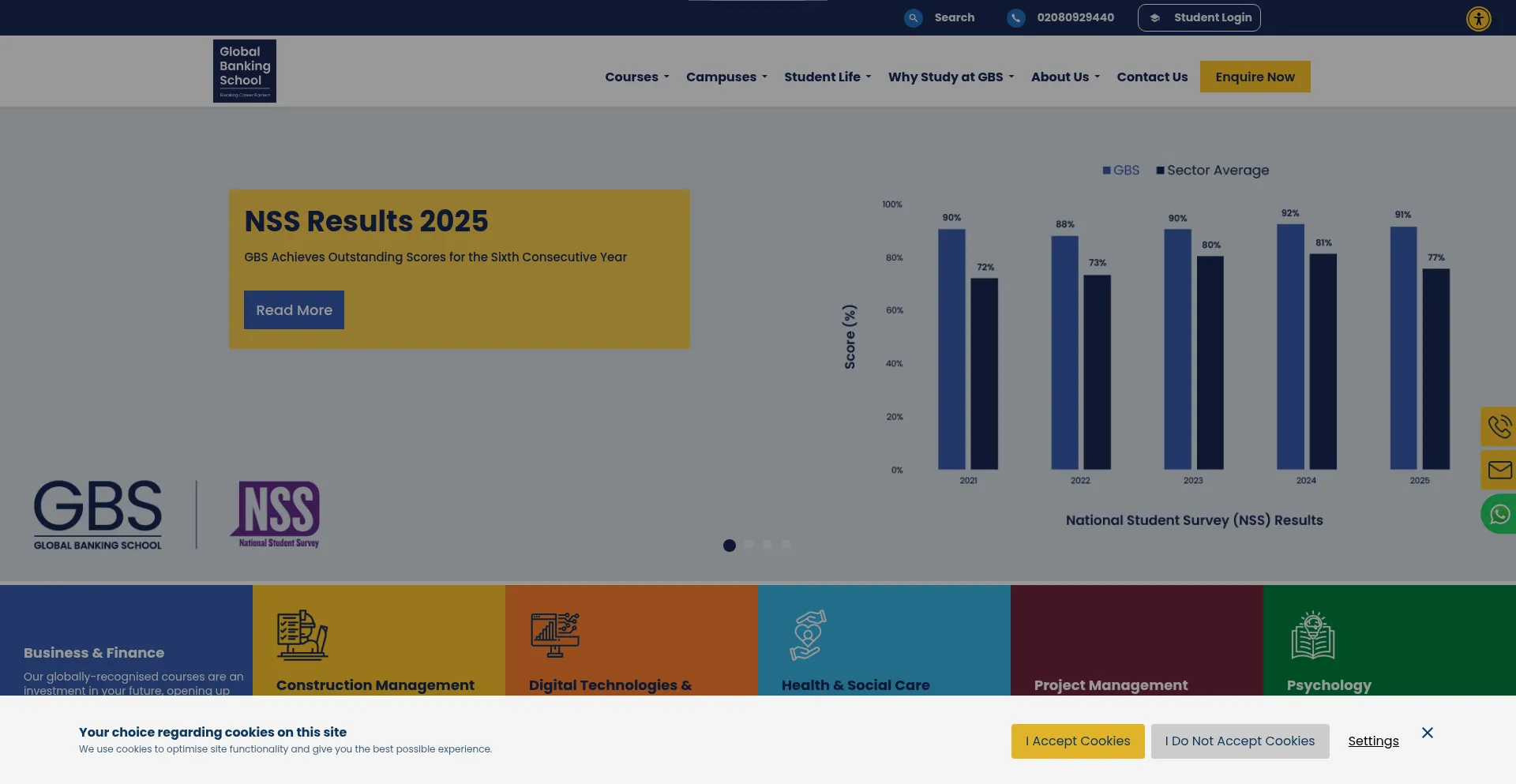Click the Global Banking School logo

pyautogui.click(x=245, y=71)
